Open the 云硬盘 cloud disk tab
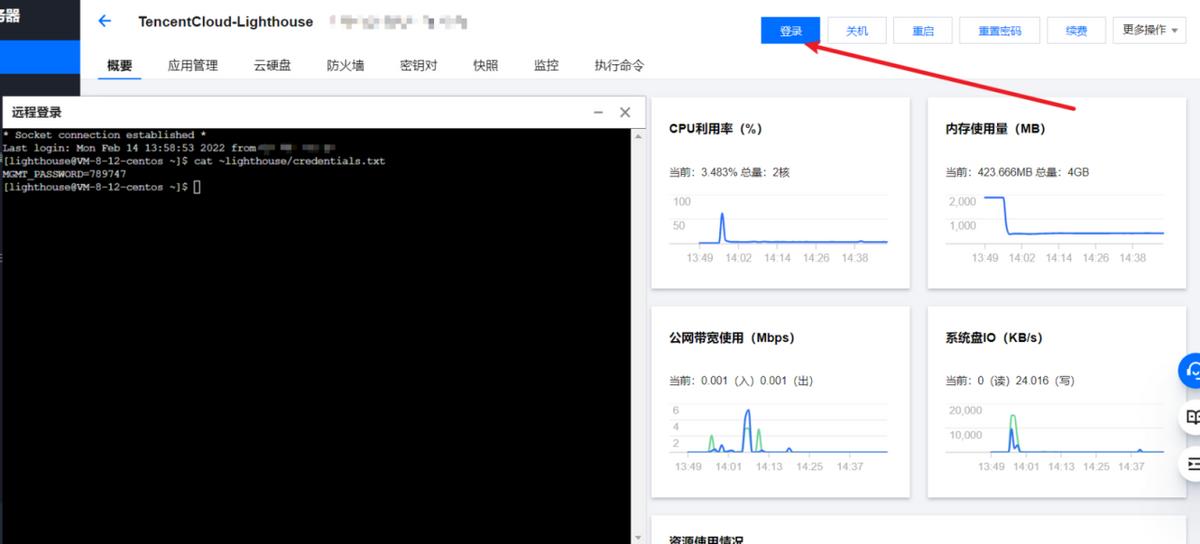The width and height of the screenshot is (1200, 544). click(x=272, y=65)
